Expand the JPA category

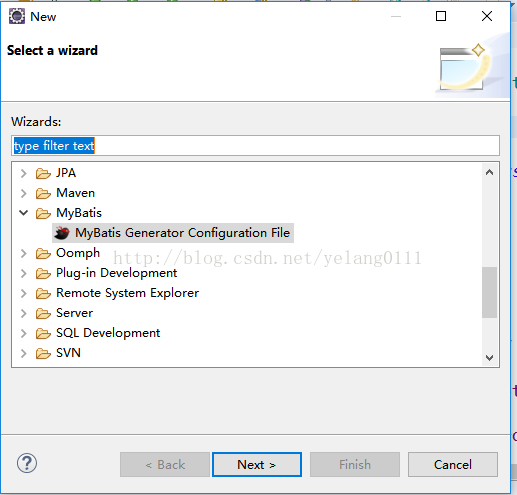(23, 173)
